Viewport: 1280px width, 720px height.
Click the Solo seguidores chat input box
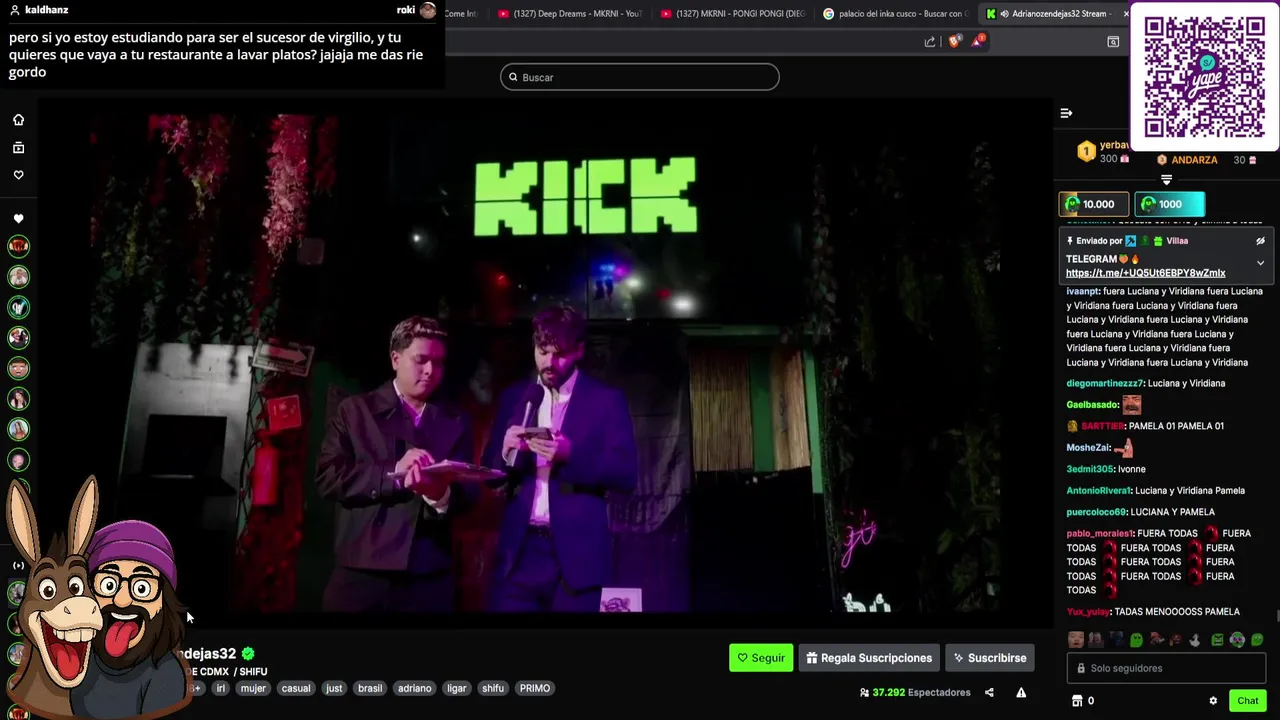pos(1166,668)
